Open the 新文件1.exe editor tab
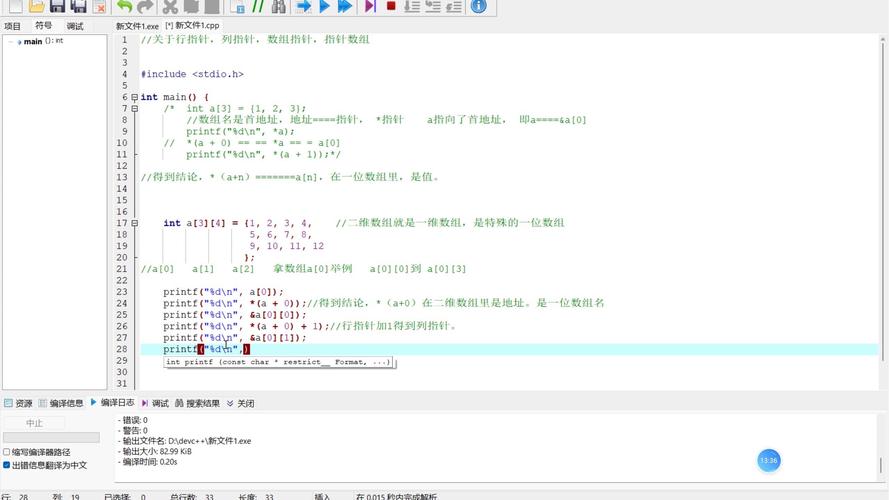889x500 pixels. [137, 26]
